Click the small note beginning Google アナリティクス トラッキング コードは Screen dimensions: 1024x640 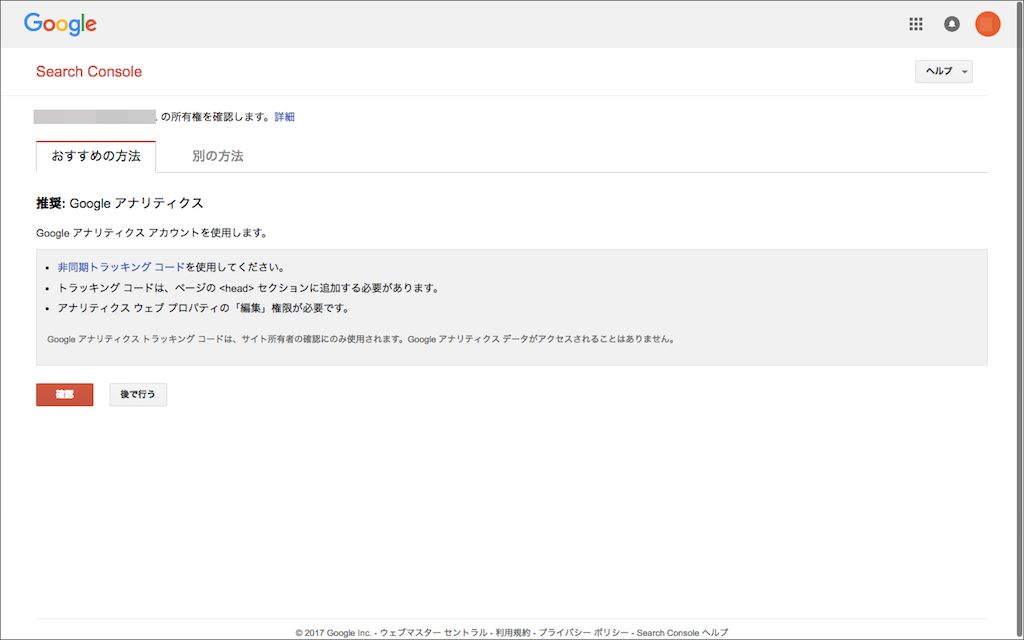(x=362, y=339)
